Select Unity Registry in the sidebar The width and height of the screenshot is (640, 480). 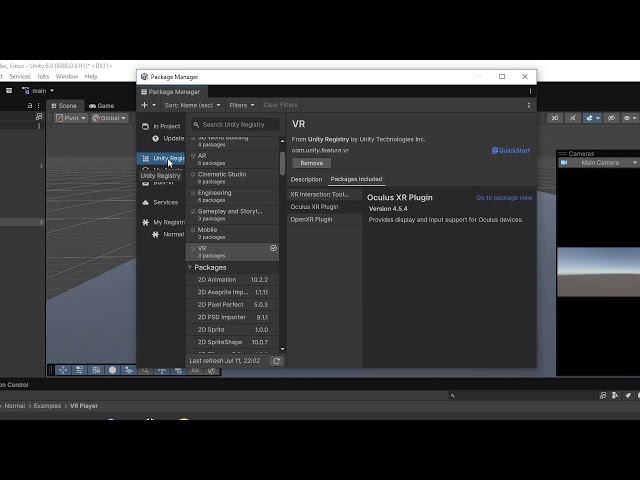161,158
